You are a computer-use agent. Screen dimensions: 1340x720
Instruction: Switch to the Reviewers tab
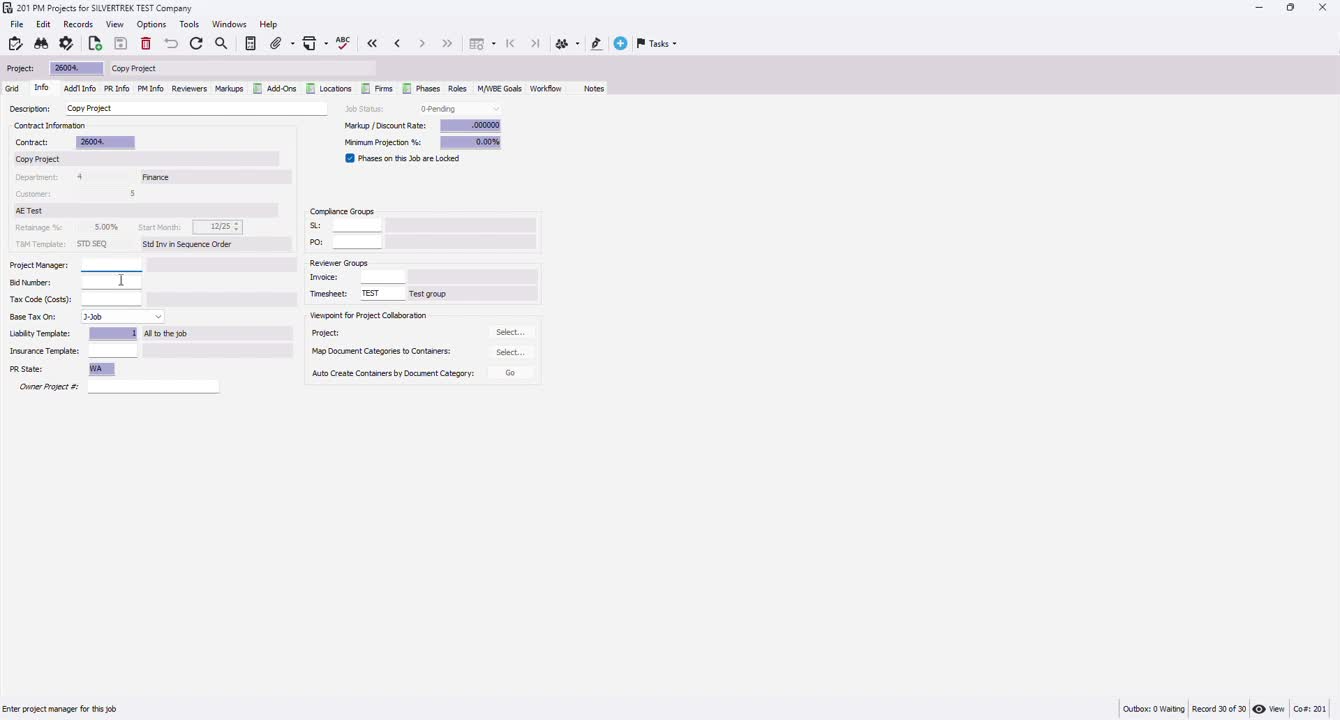tap(189, 89)
